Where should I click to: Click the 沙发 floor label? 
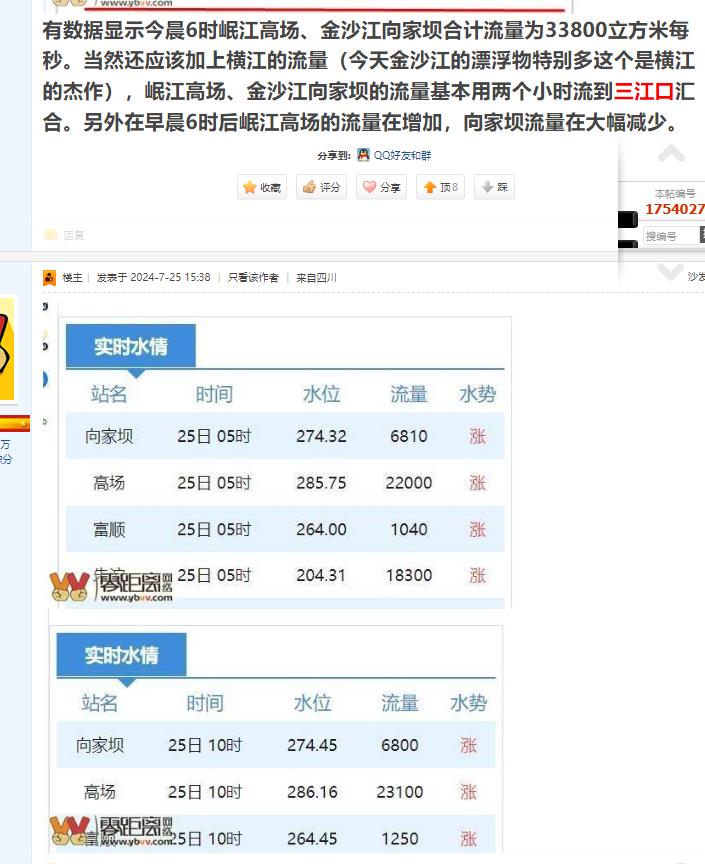tap(694, 277)
